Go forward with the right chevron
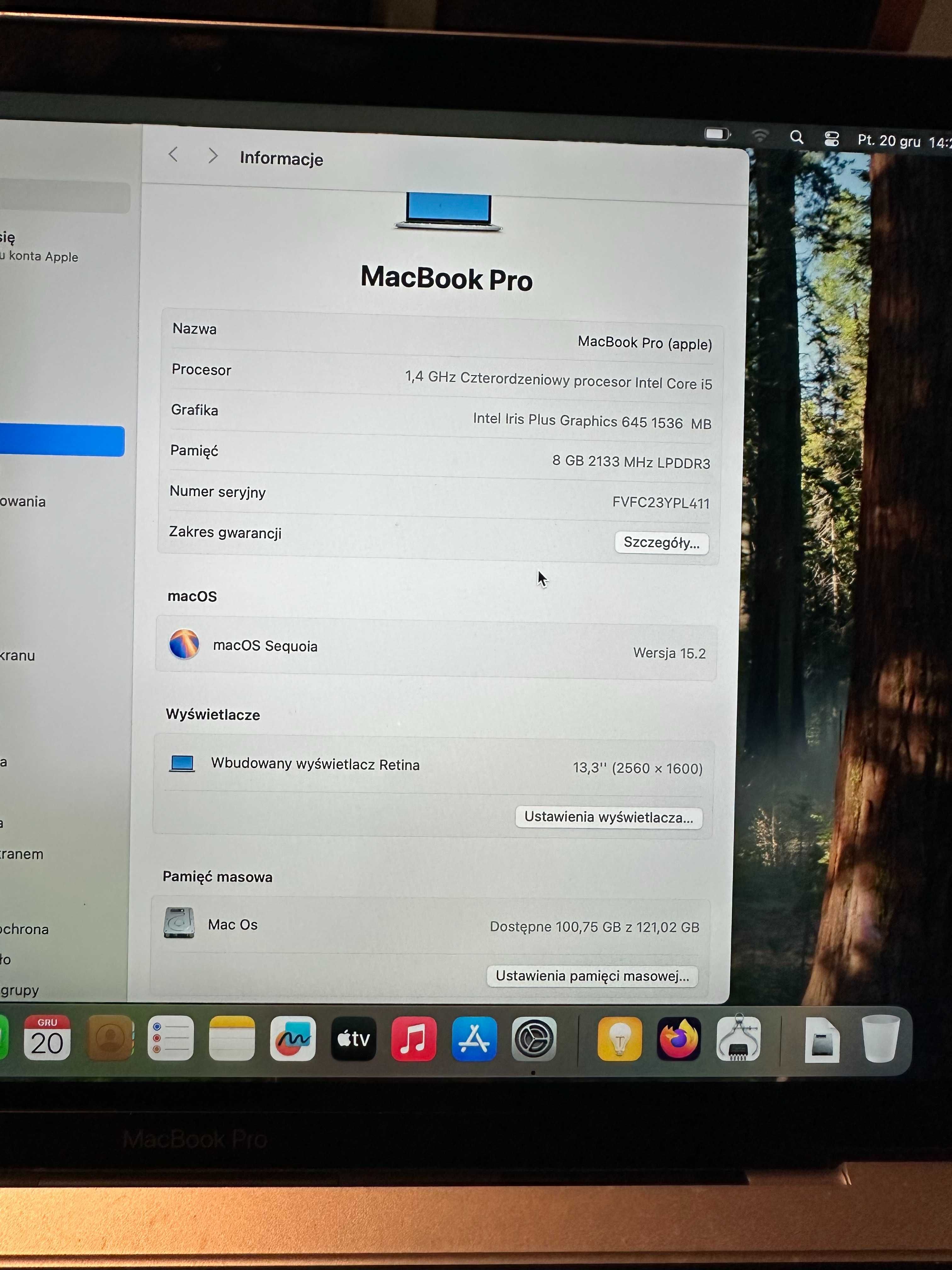952x1270 pixels. pyautogui.click(x=213, y=156)
